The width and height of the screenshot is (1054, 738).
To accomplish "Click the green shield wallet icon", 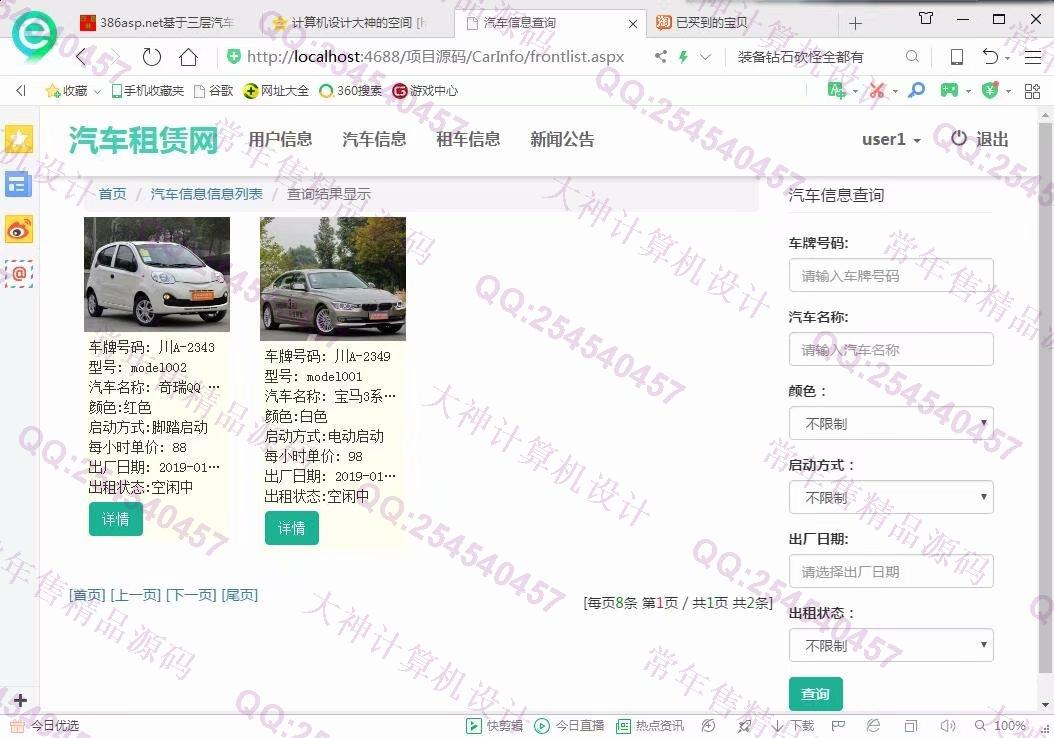I will (x=989, y=90).
